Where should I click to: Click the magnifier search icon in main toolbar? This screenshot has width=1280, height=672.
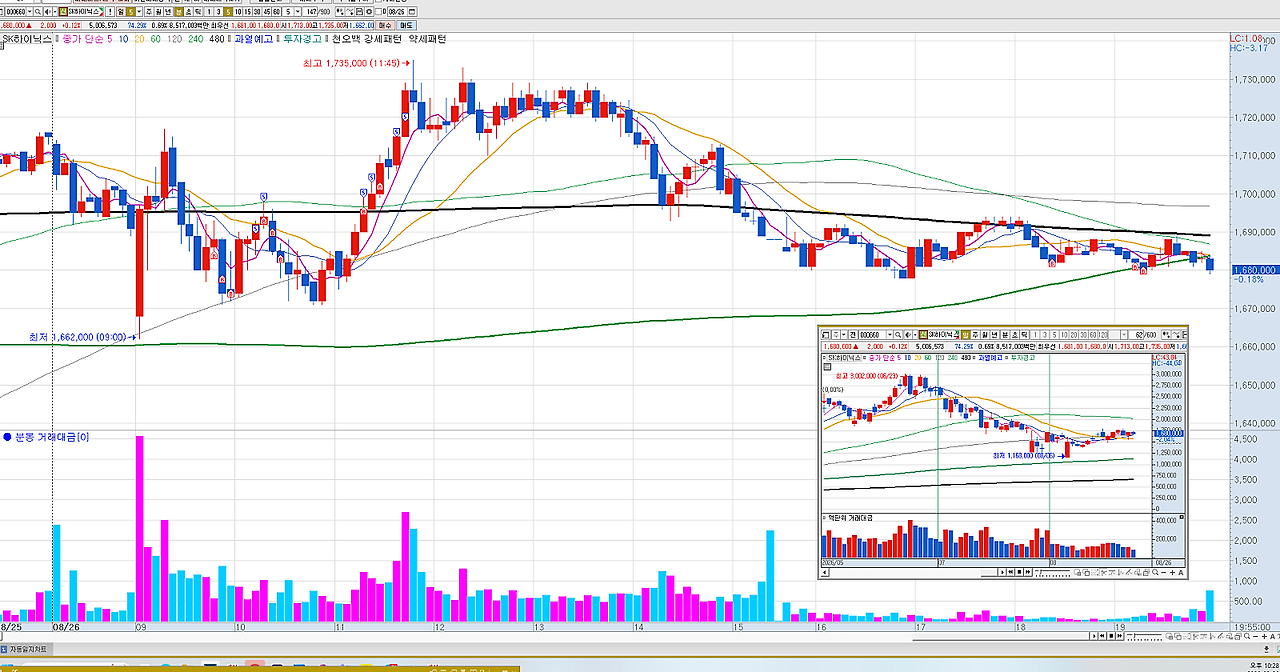click(38, 12)
